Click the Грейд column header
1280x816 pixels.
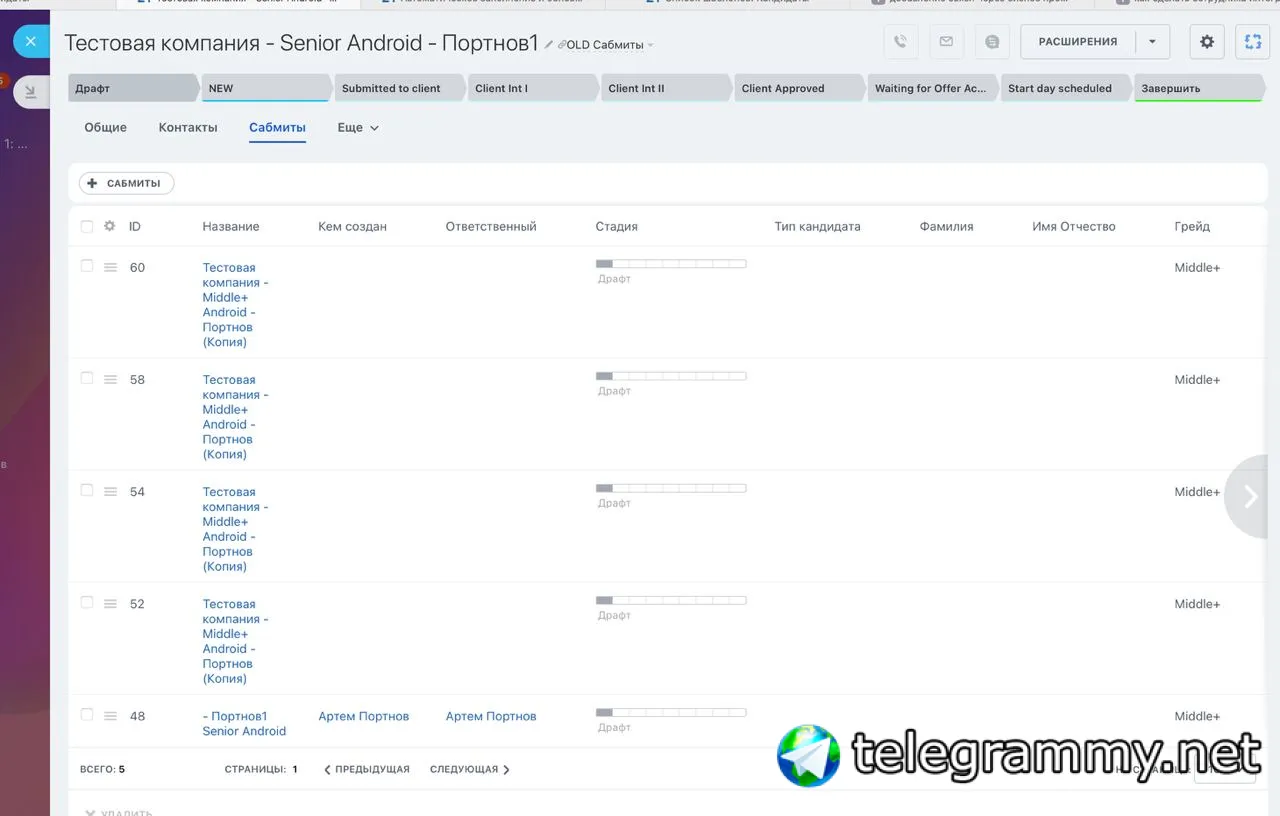click(x=1192, y=227)
